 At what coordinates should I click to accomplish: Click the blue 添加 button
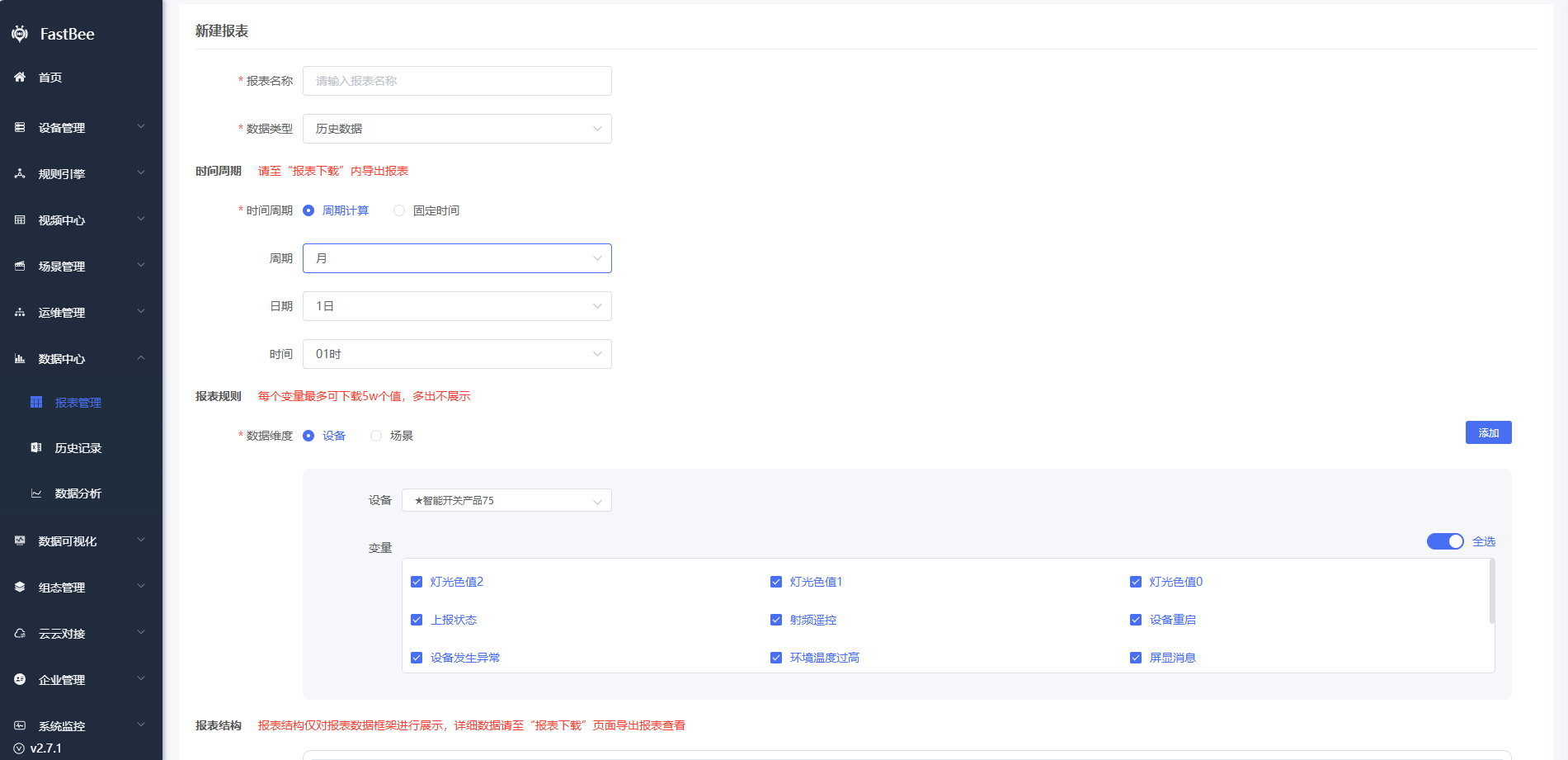point(1488,432)
